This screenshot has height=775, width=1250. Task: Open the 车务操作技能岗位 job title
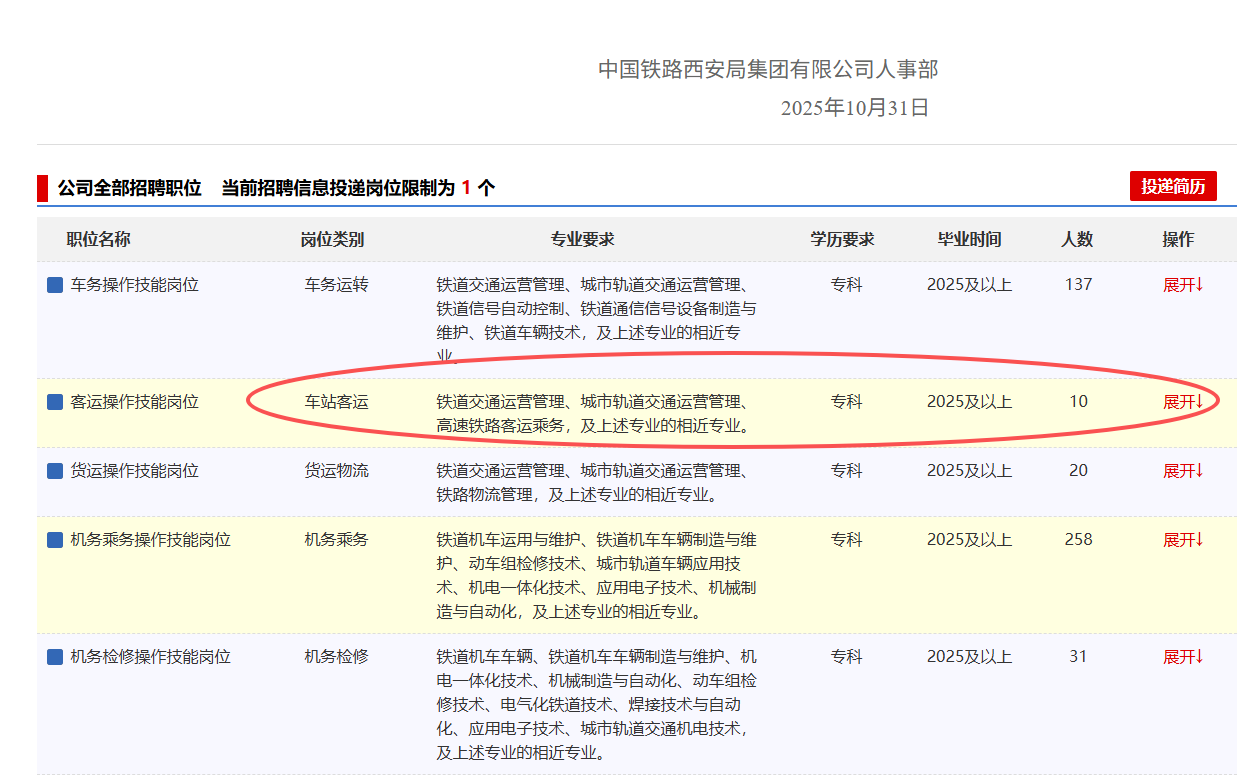coord(134,285)
